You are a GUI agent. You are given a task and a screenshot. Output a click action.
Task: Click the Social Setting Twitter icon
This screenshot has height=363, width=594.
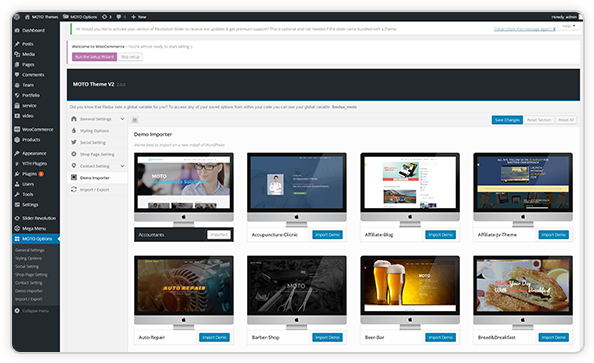[x=74, y=142]
